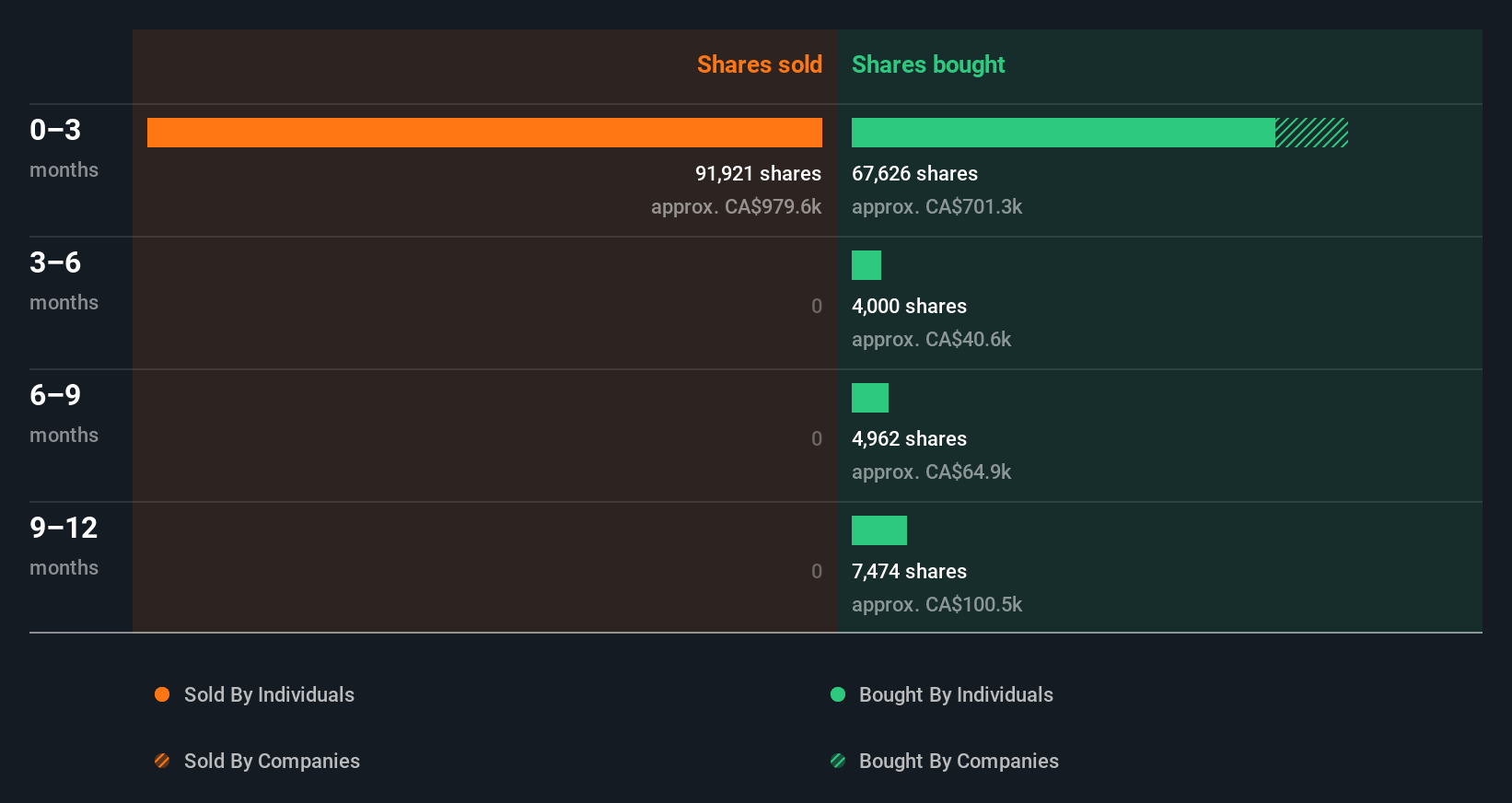Click the orange Sold By Individuals legend dot
The image size is (1512, 803).
162,694
